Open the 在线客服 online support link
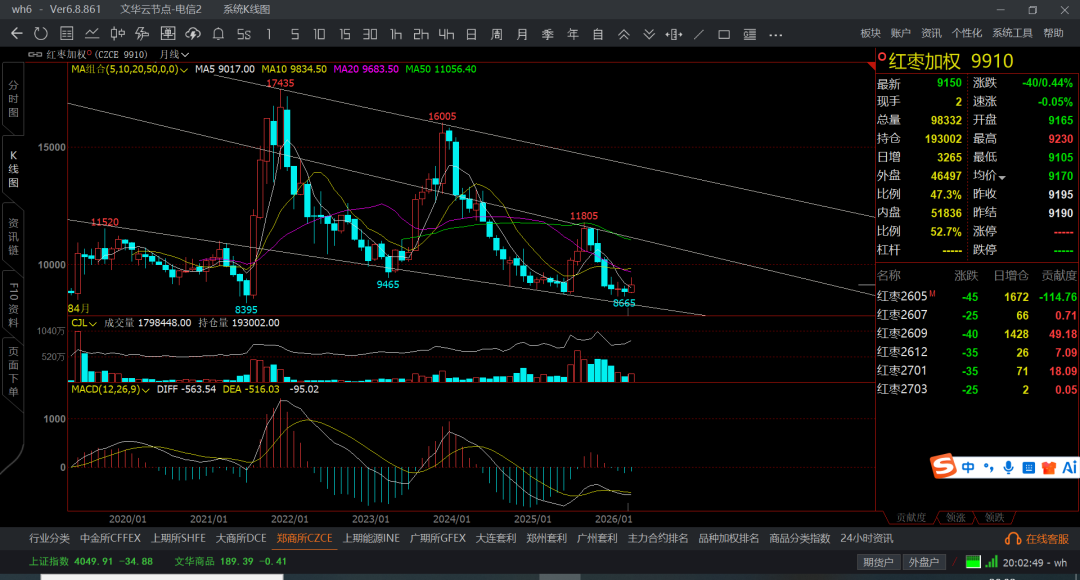 coord(1040,539)
